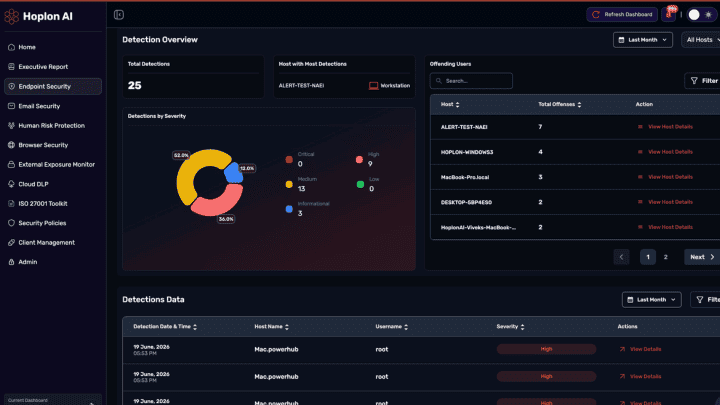720x405 pixels.
Task: Click the yellow 52.0% donut segment
Action: [x=188, y=171]
